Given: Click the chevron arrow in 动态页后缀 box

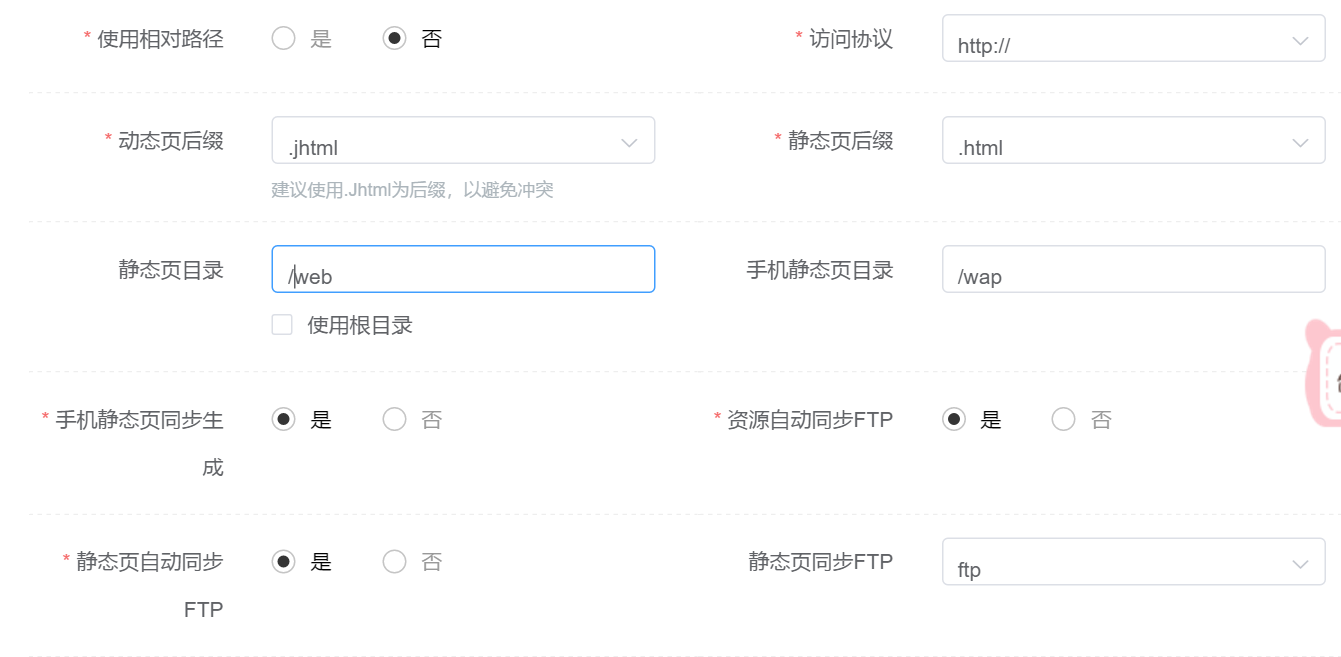Looking at the screenshot, I should pyautogui.click(x=629, y=143).
